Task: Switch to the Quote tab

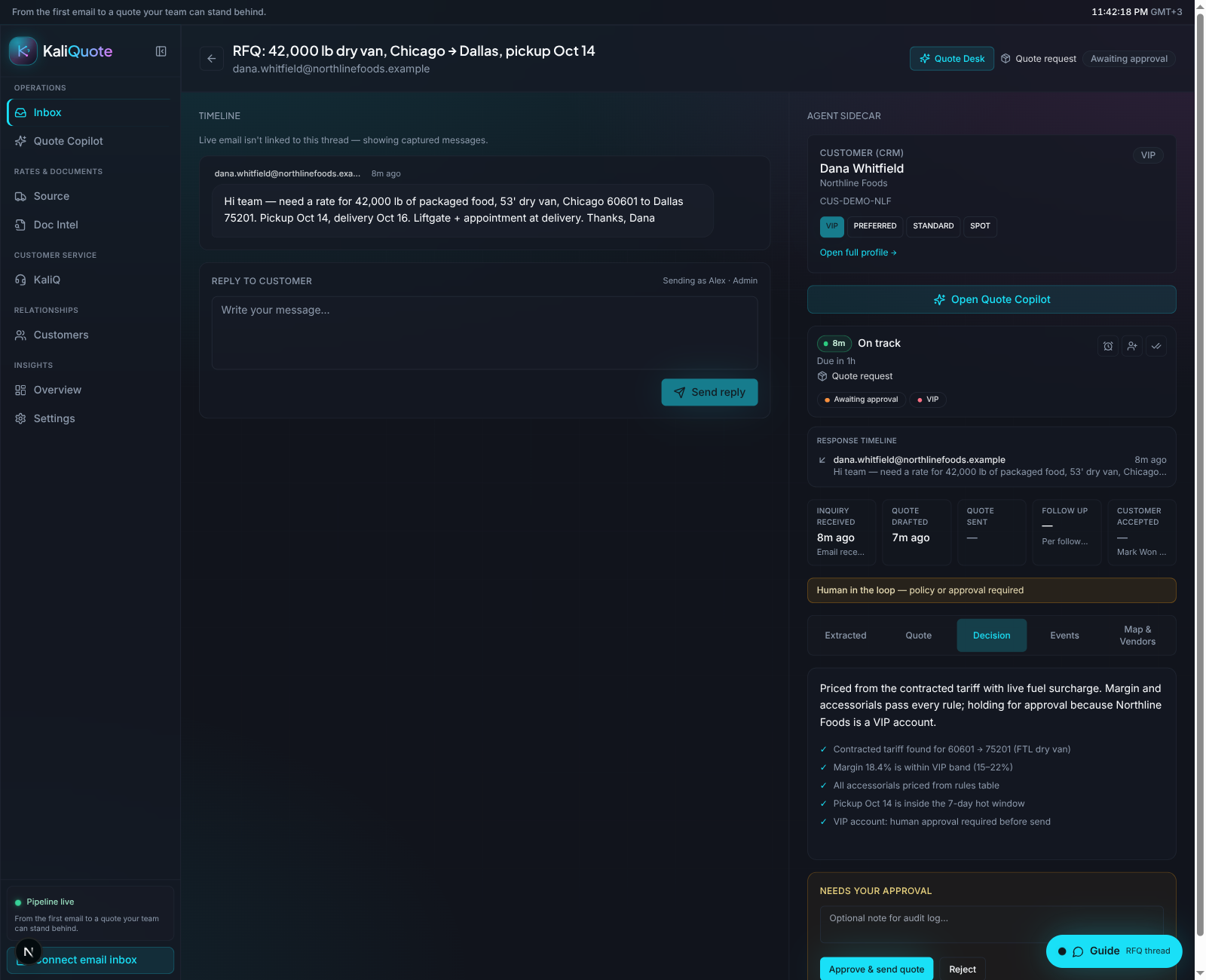Action: 918,635
